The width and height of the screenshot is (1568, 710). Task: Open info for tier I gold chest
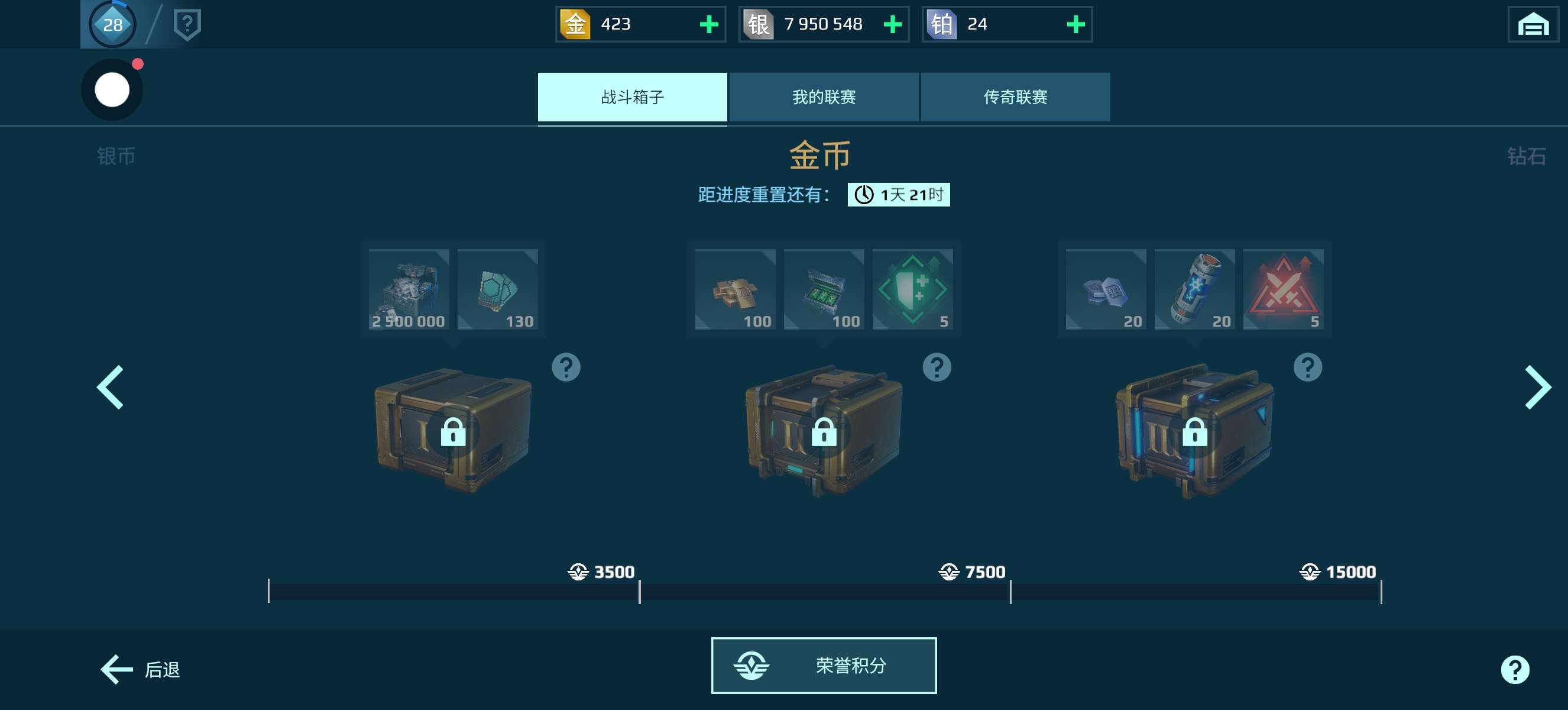coord(566,367)
